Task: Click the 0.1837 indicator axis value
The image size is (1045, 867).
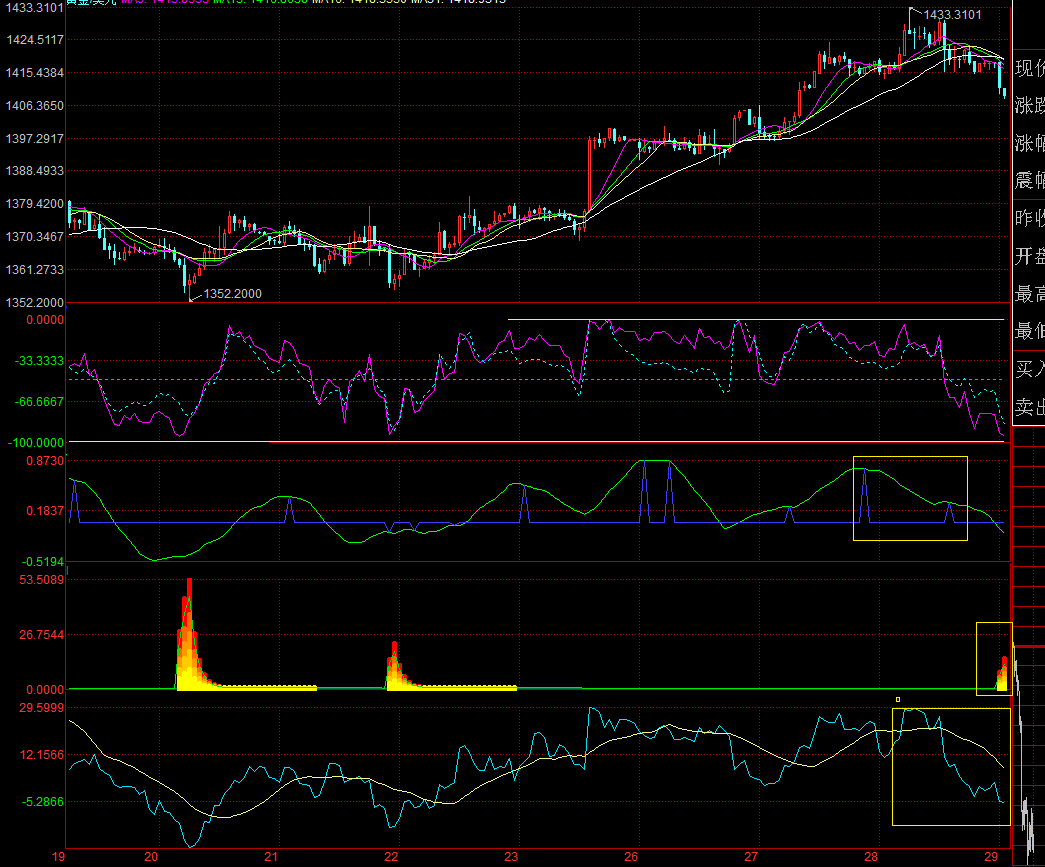Action: tap(45, 511)
